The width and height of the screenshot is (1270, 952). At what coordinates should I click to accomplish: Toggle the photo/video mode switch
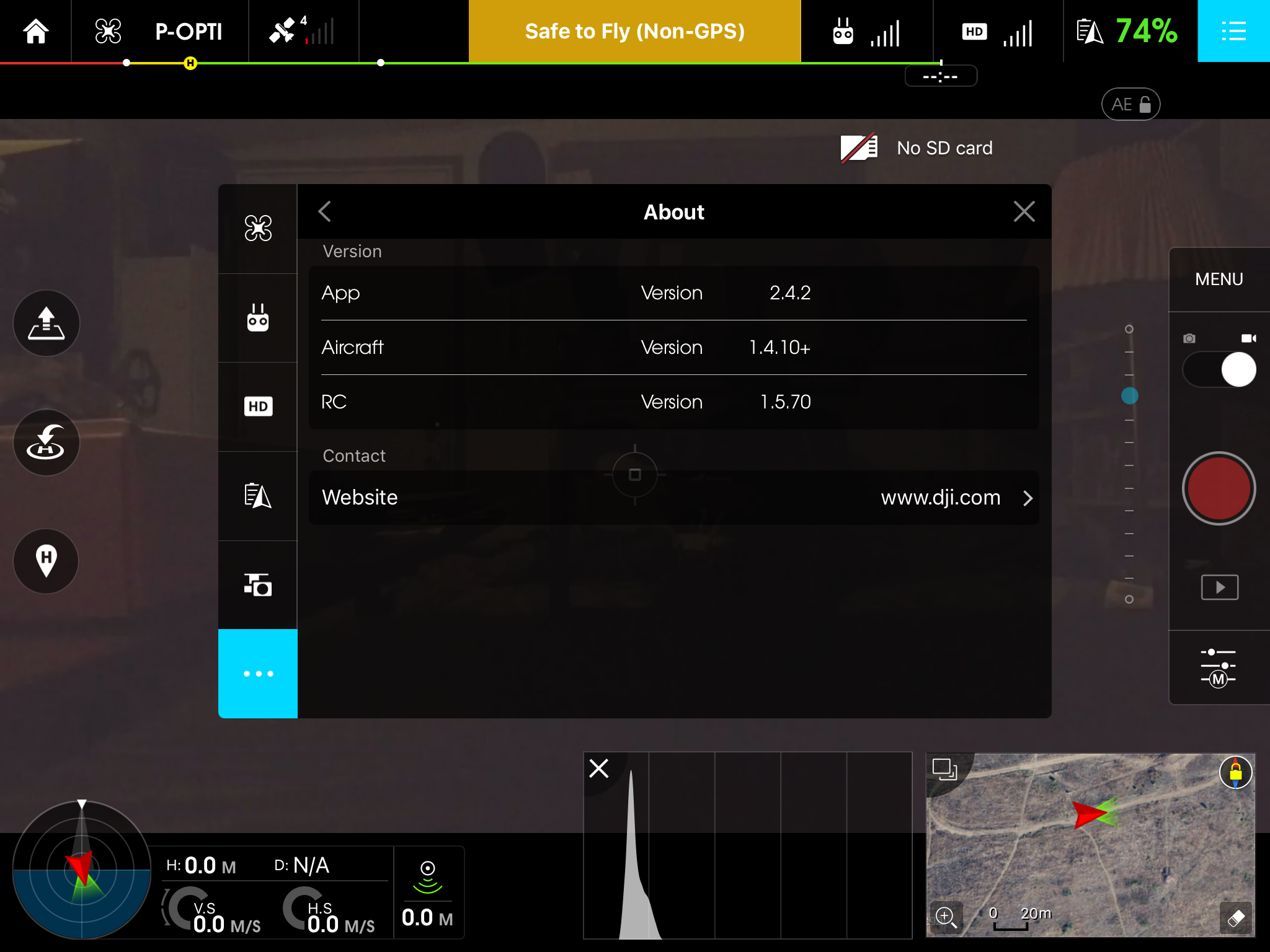click(1220, 369)
